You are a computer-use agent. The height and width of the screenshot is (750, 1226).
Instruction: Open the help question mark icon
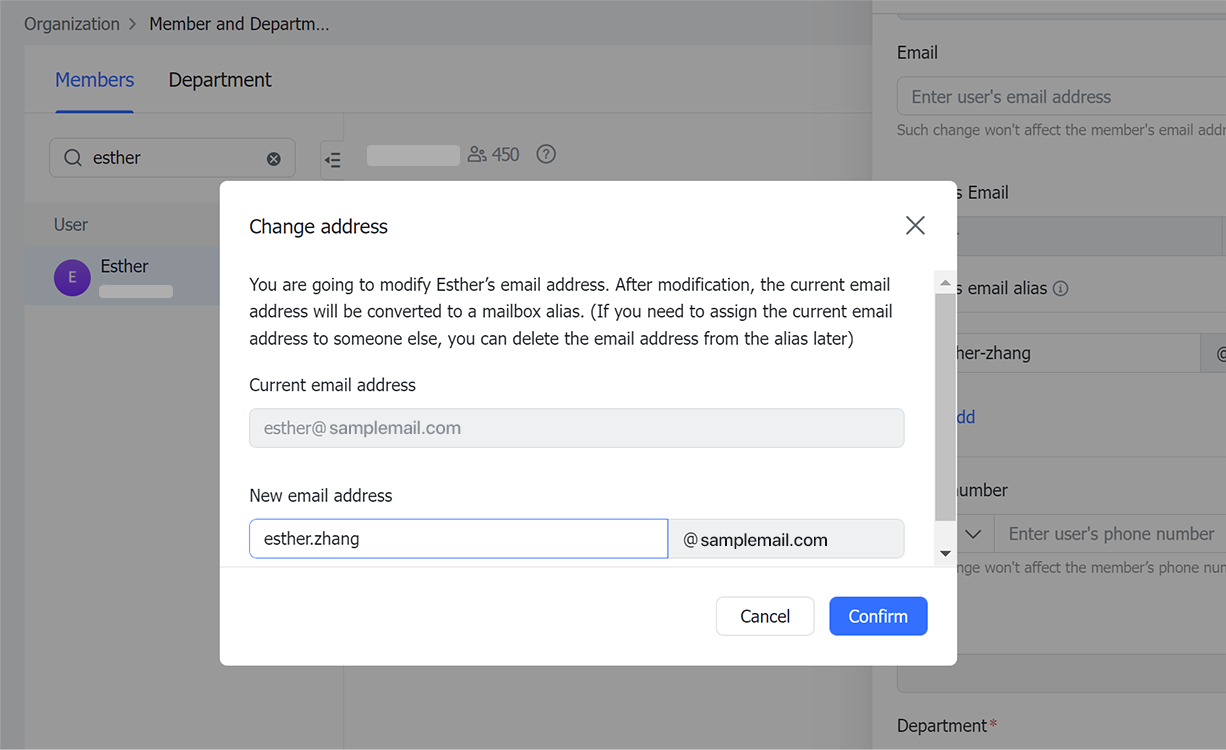point(545,154)
